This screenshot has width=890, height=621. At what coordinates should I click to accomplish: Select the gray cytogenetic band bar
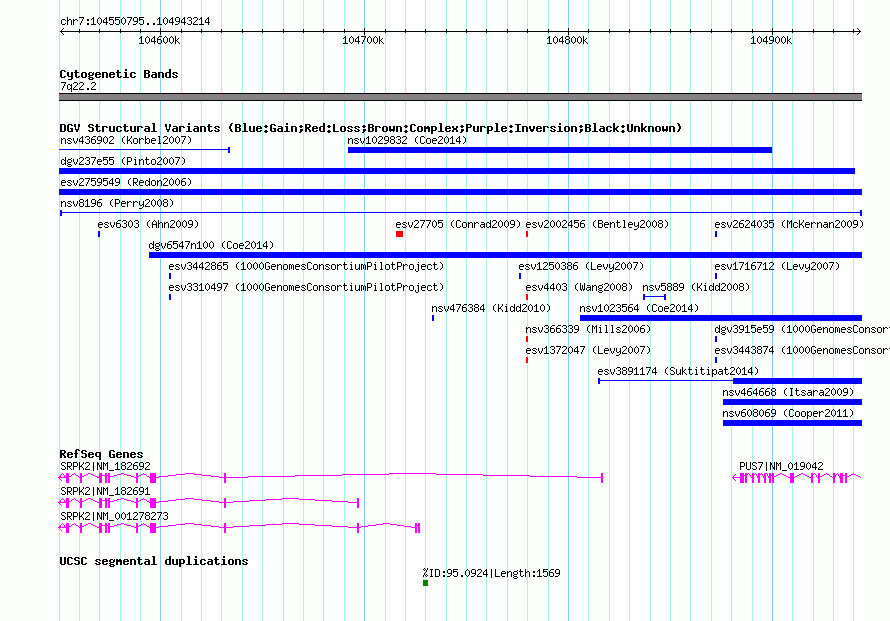point(460,97)
